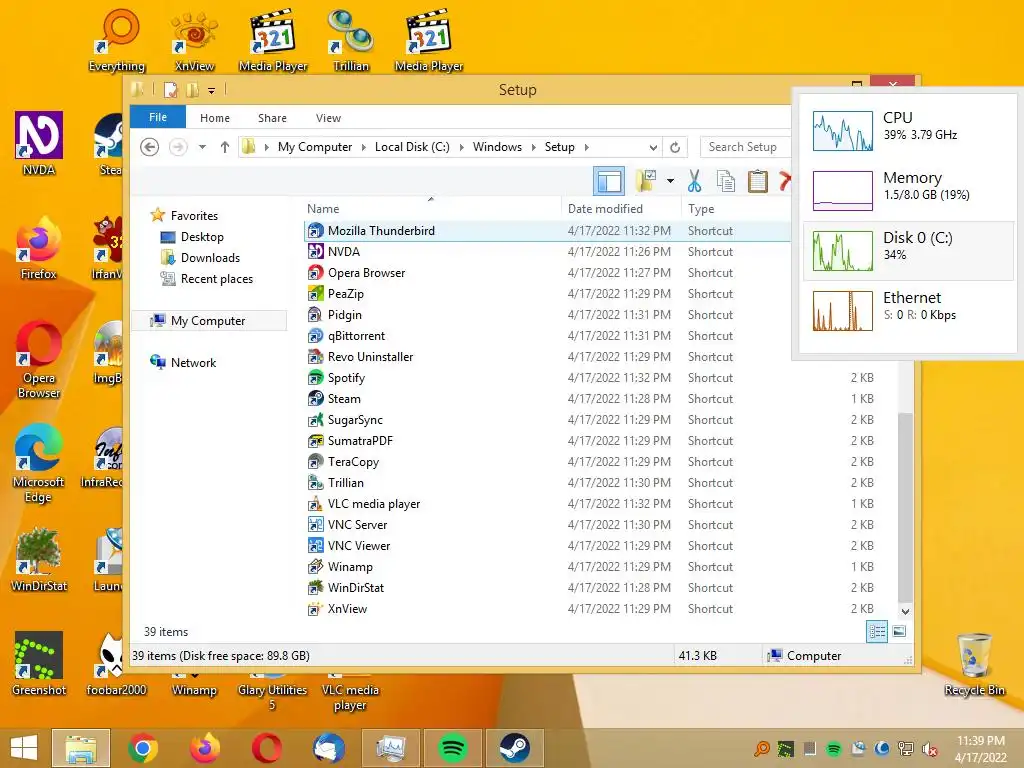Select Disk 0 (C:) in performance widget
1024x768 pixels.
[x=908, y=251]
